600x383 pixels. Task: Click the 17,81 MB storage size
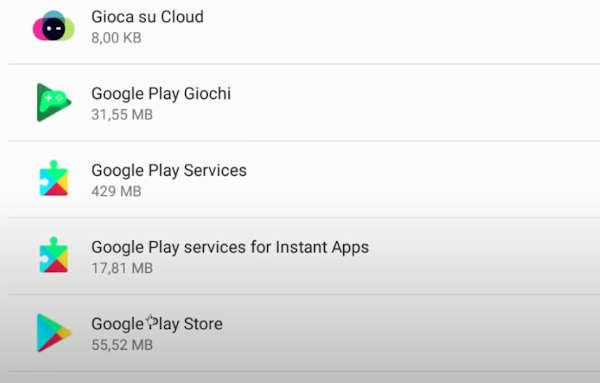coord(122,268)
